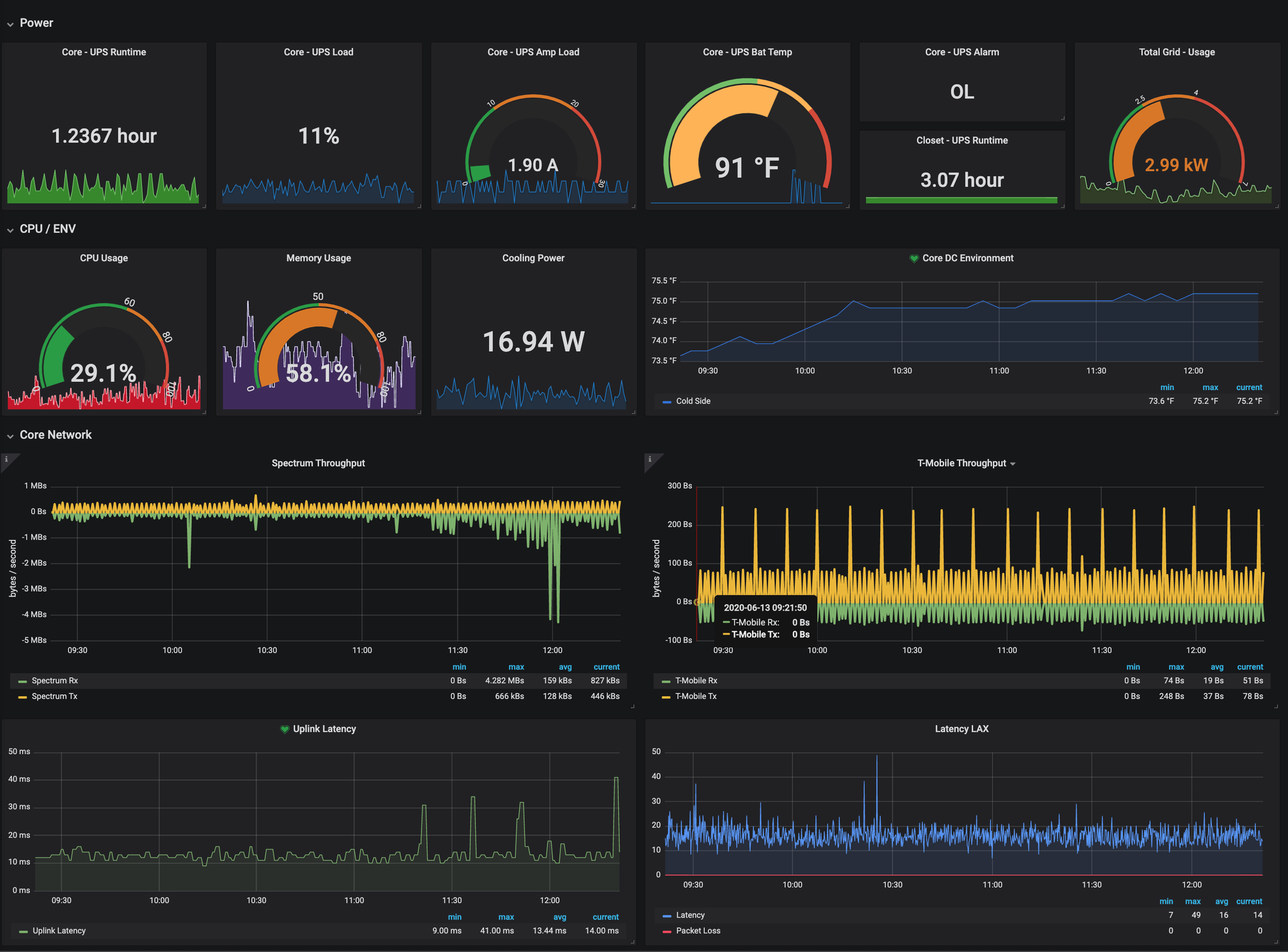Image resolution: width=1288 pixels, height=952 pixels.
Task: Toggle Spectrum Rx series in legend
Action: (54, 681)
